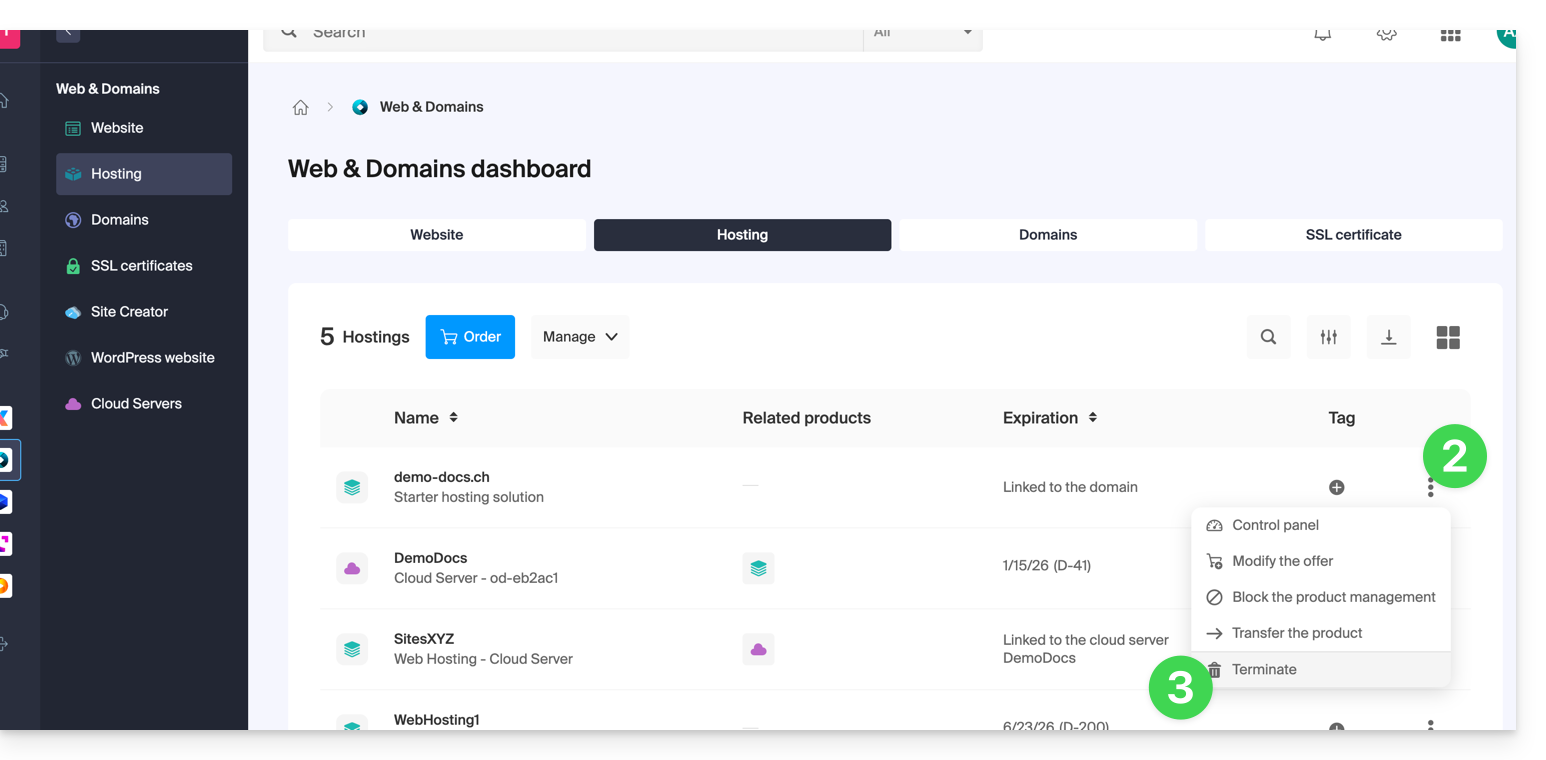Choose Modify the offer menu entry
The height and width of the screenshot is (760, 1546).
click(x=1282, y=561)
